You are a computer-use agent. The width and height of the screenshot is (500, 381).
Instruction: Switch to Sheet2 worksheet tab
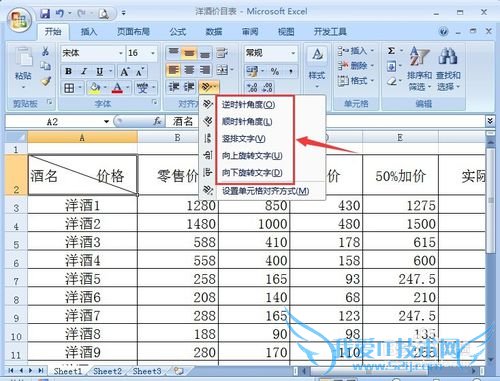coord(107,371)
